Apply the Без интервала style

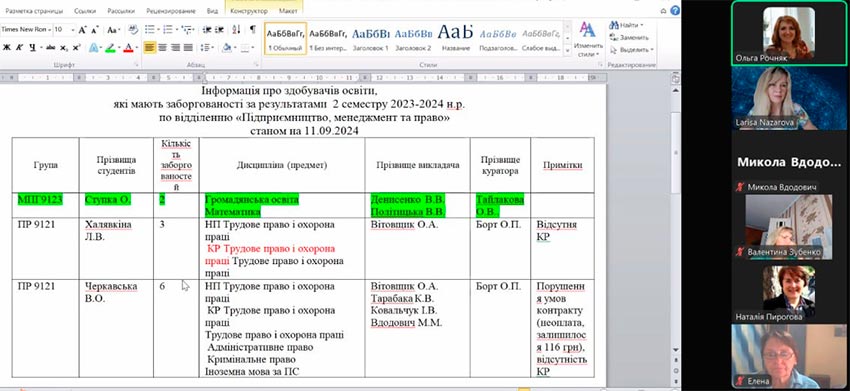pyautogui.click(x=327, y=39)
